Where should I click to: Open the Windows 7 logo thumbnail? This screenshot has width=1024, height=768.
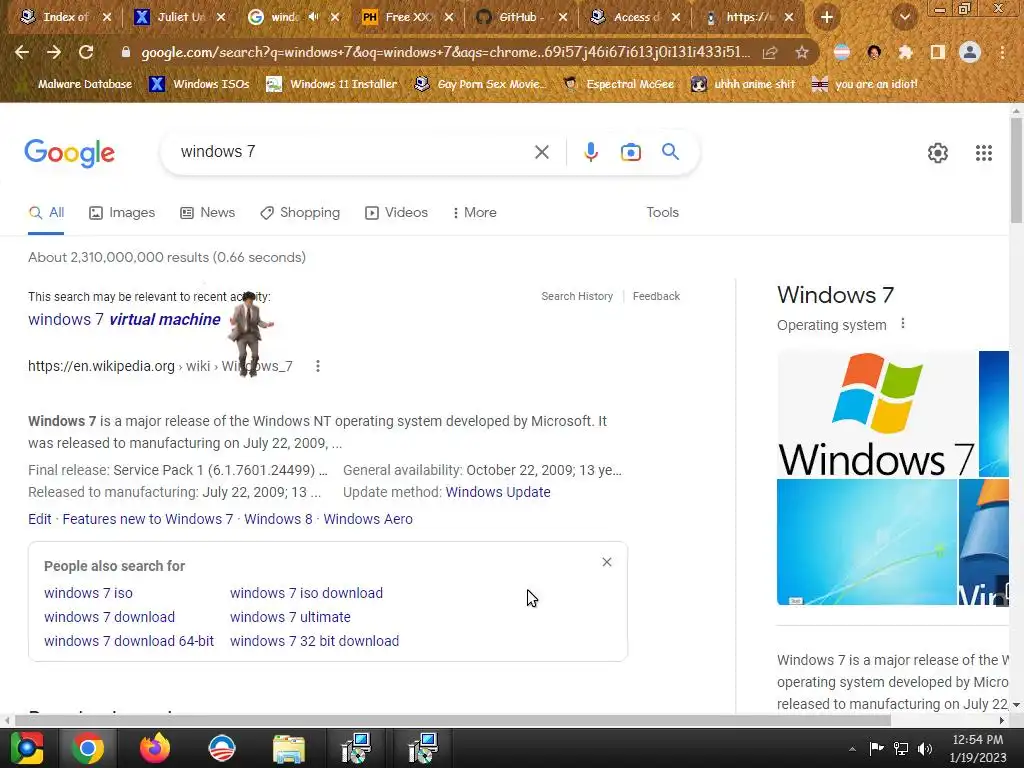point(876,415)
